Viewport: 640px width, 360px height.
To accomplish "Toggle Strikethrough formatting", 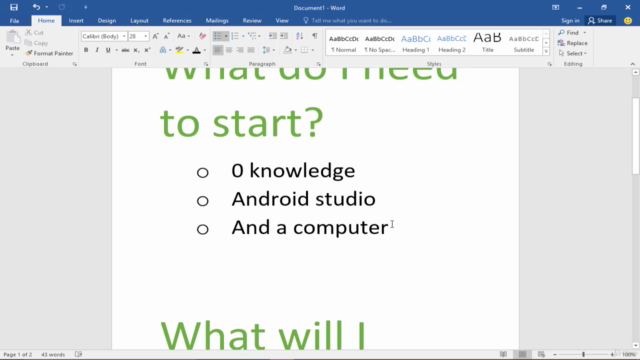I will 125,50.
